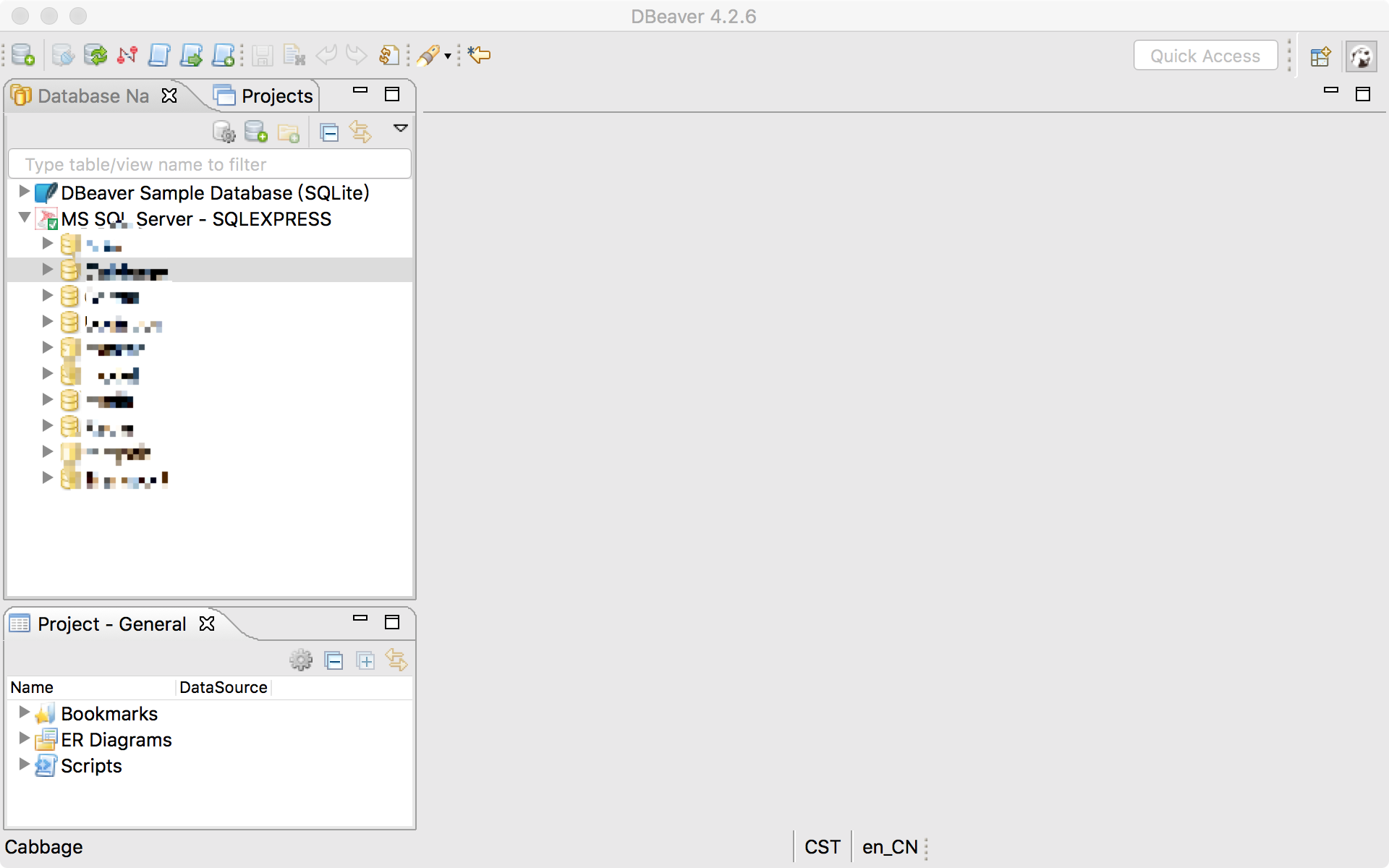
Task: Click the Reconnect icon with green arrows
Action: click(x=95, y=55)
